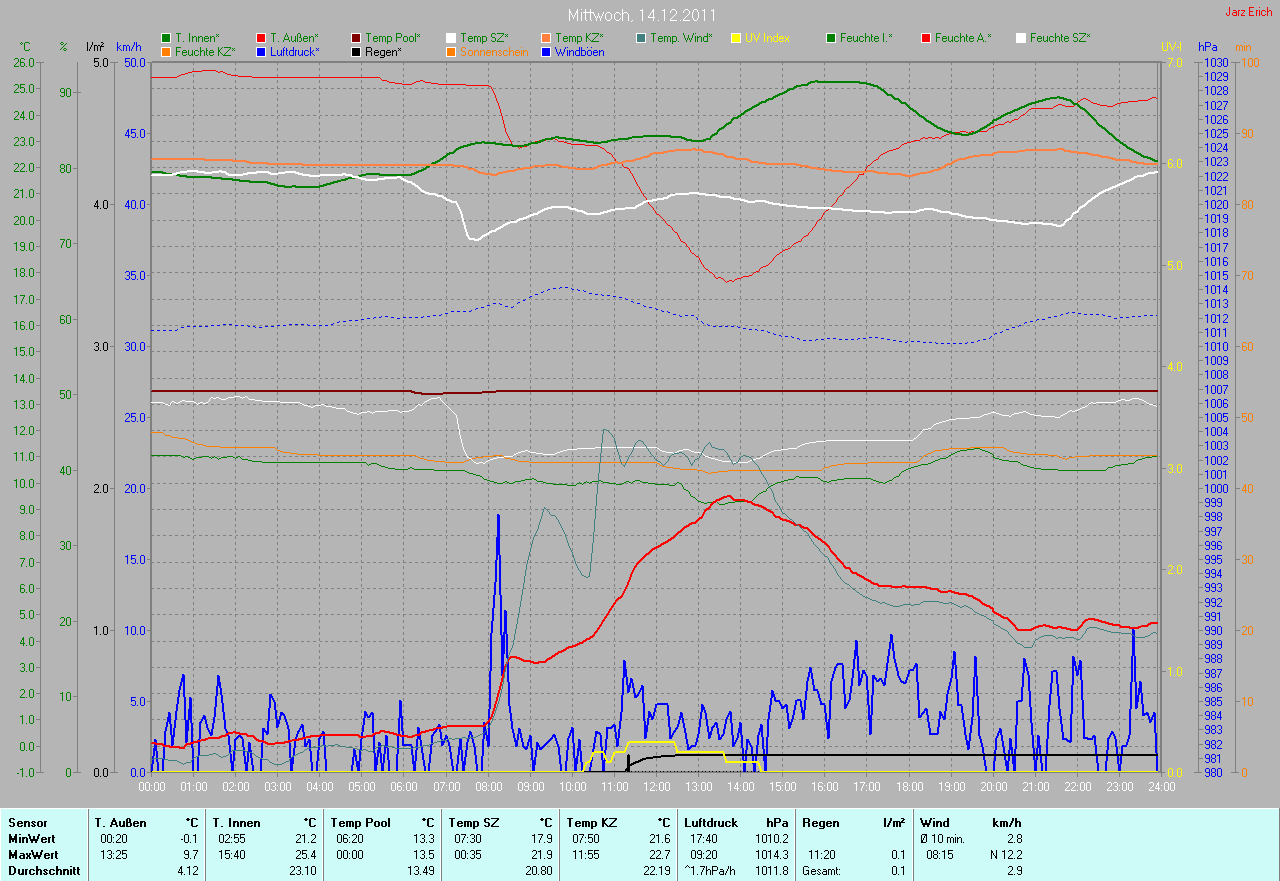The width and height of the screenshot is (1280, 881).
Task: Click the blue Windböen legend swatch
Action: click(x=547, y=51)
